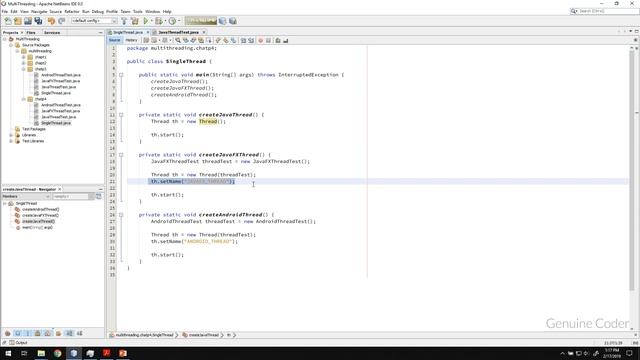The width and height of the screenshot is (640, 360).
Task: Collapse the createJavaThread method fold on line 11
Action: (121, 115)
